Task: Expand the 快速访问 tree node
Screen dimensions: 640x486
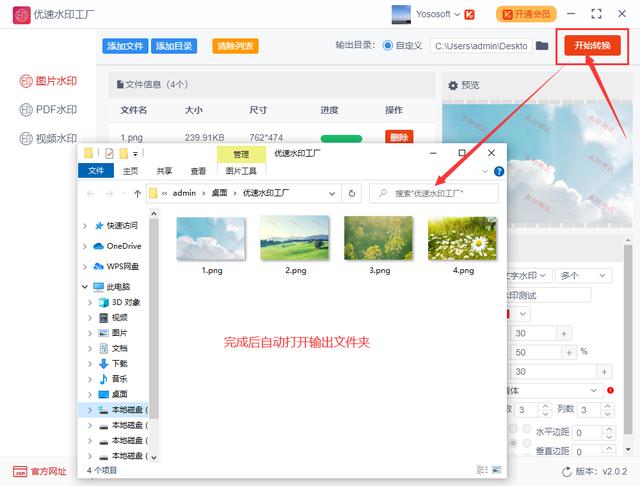Action: [85, 226]
